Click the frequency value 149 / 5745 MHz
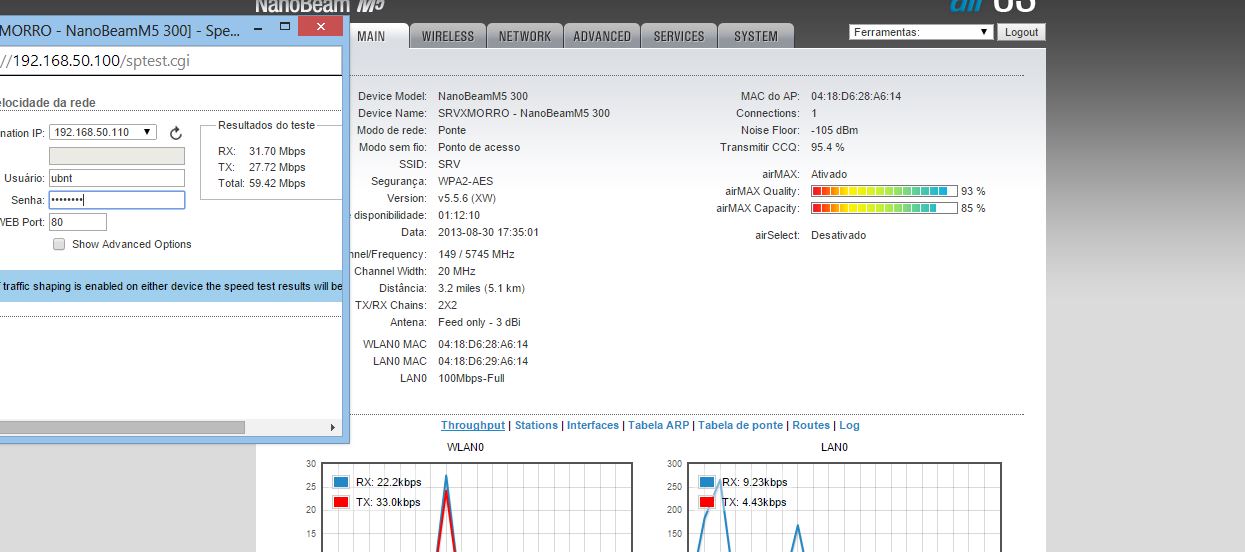Image resolution: width=1245 pixels, height=552 pixels. tap(476, 254)
